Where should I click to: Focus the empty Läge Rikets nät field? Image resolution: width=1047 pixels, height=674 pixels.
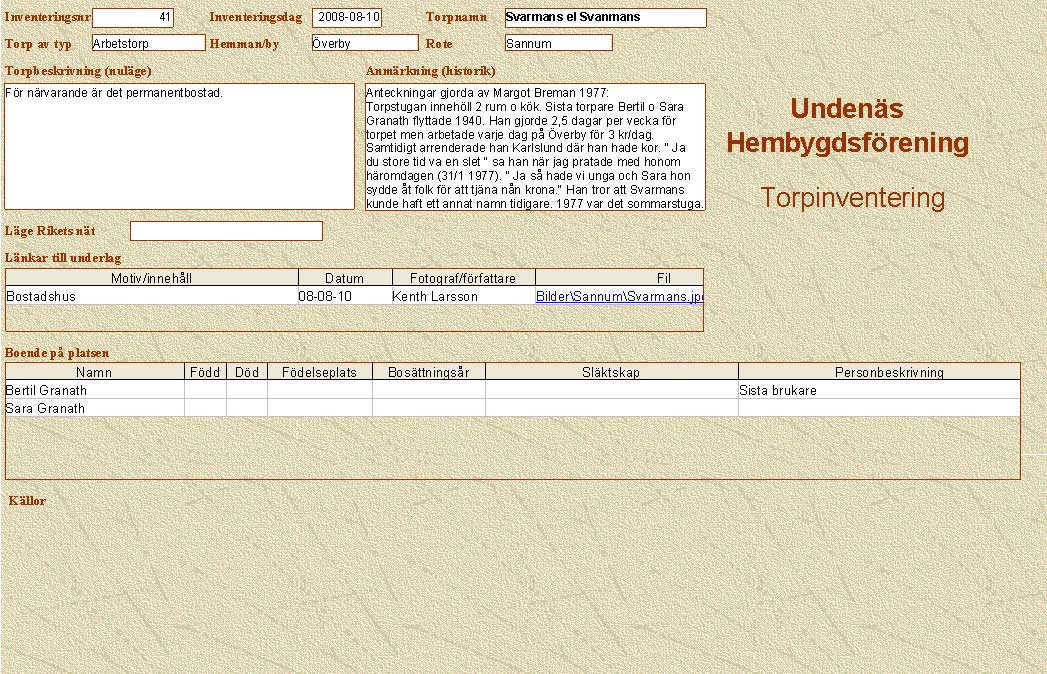click(226, 231)
